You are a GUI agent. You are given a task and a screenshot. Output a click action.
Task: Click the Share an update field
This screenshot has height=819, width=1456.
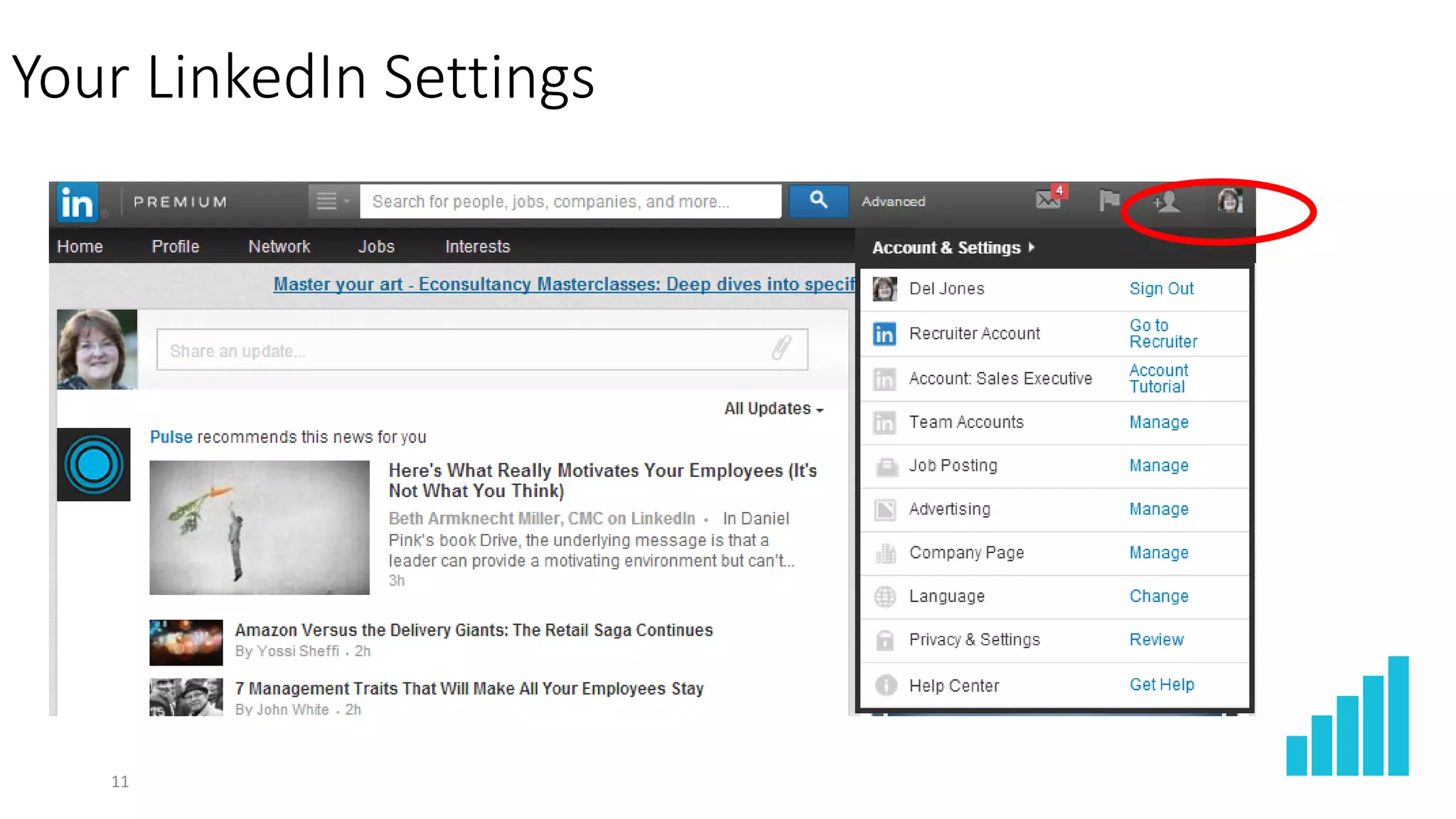[x=482, y=350]
